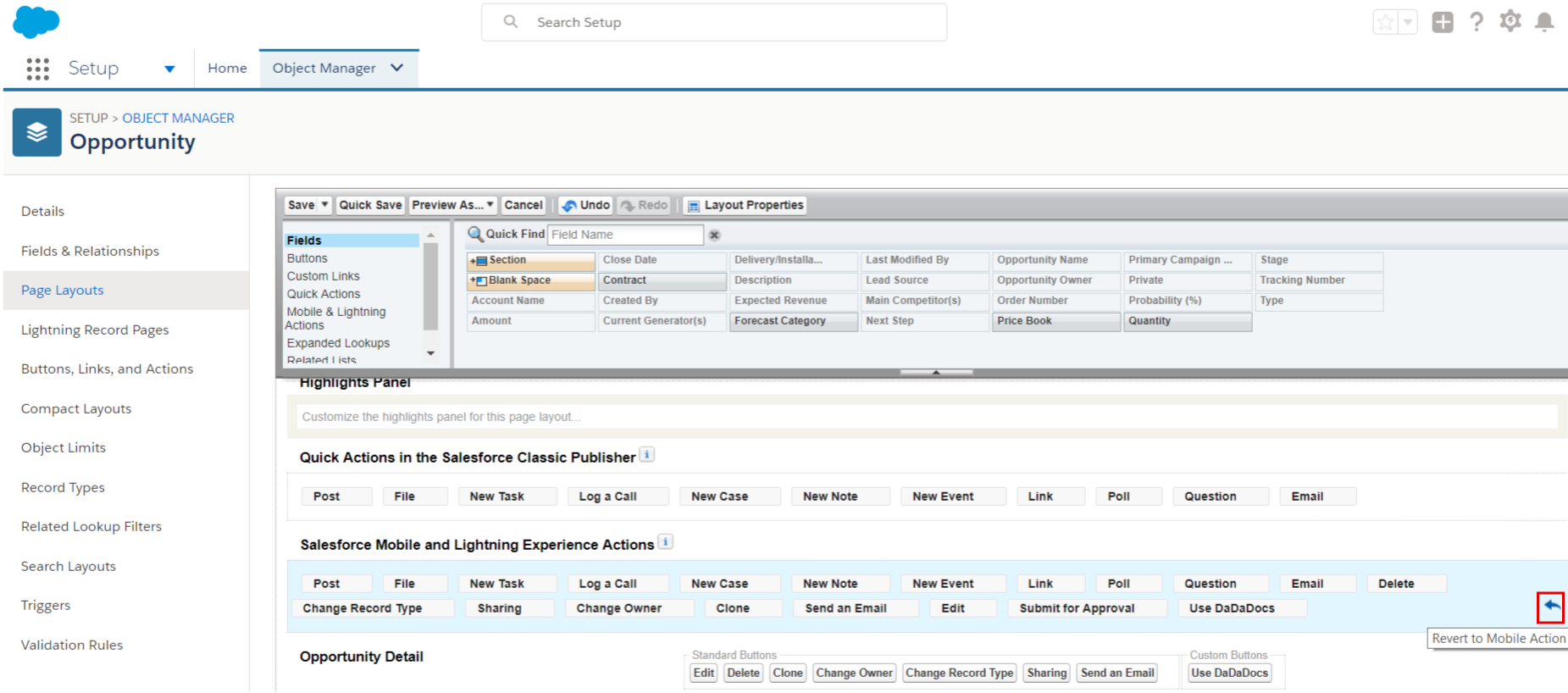Click the Clone standard button in Opportunity Detail
Viewport: 1568px width, 693px height.
[787, 673]
